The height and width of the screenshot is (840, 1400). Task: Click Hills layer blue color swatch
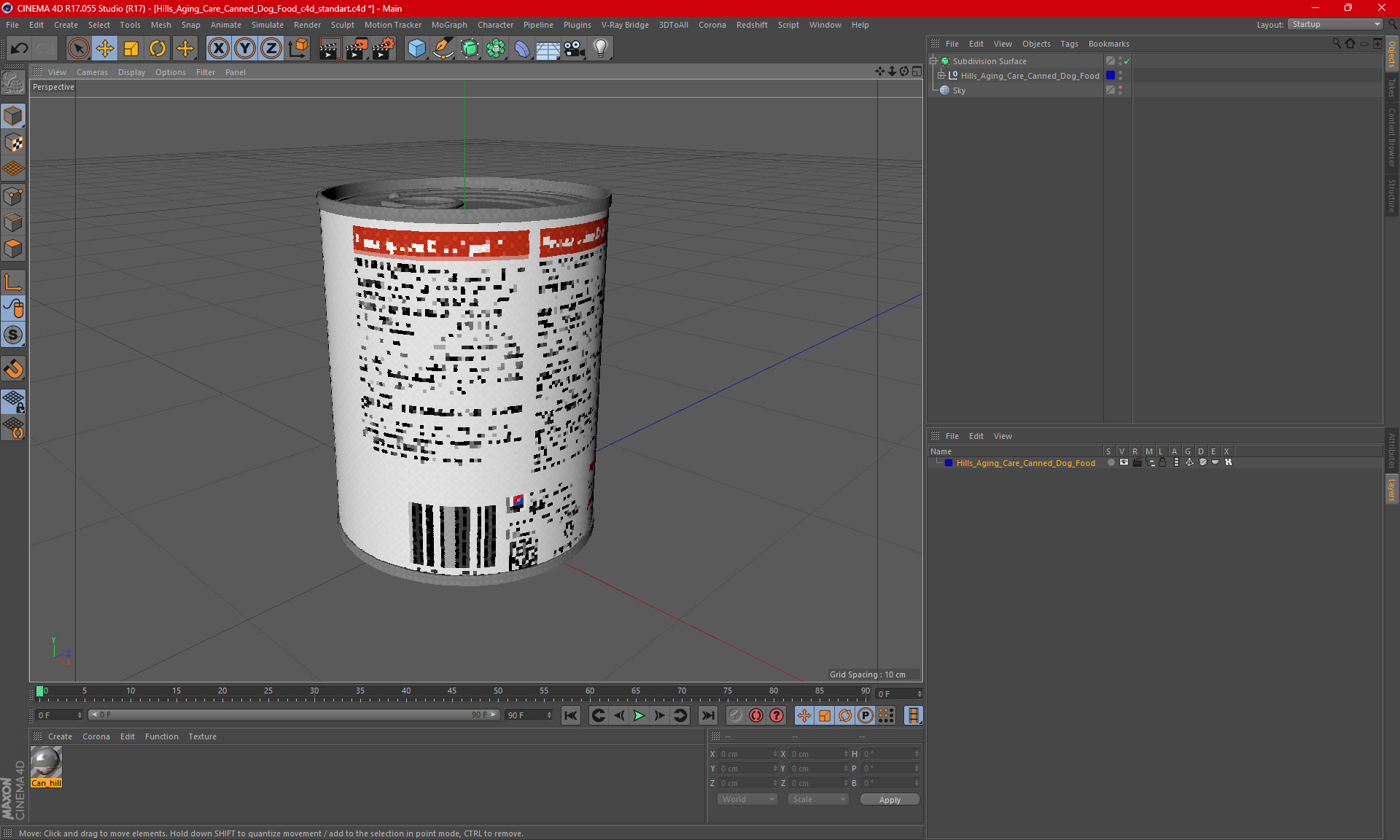pyautogui.click(x=949, y=463)
